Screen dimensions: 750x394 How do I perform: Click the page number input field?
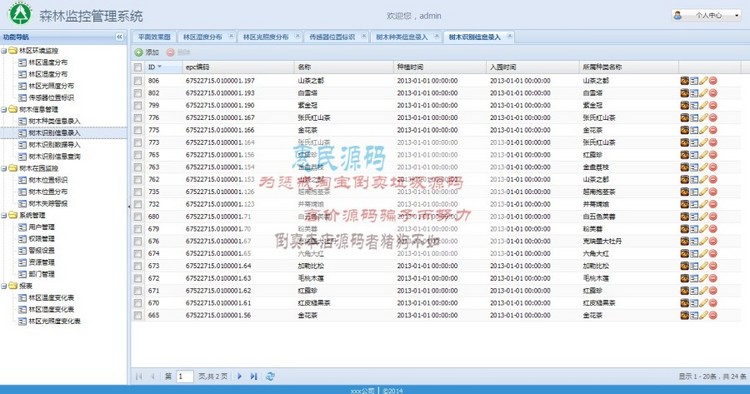pyautogui.click(x=185, y=376)
